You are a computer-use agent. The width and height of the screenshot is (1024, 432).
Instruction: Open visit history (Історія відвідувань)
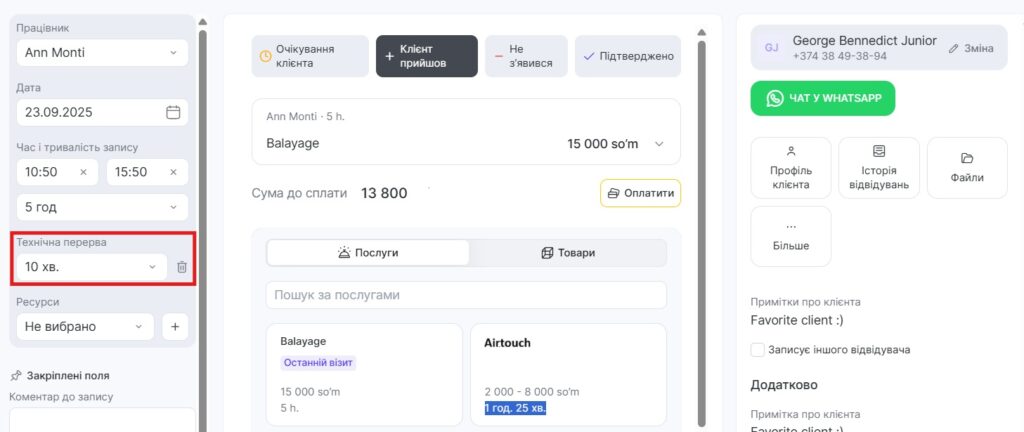pos(878,168)
